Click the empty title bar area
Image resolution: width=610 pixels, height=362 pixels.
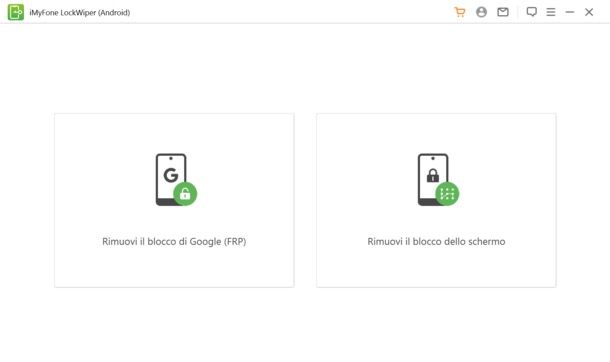(x=292, y=12)
